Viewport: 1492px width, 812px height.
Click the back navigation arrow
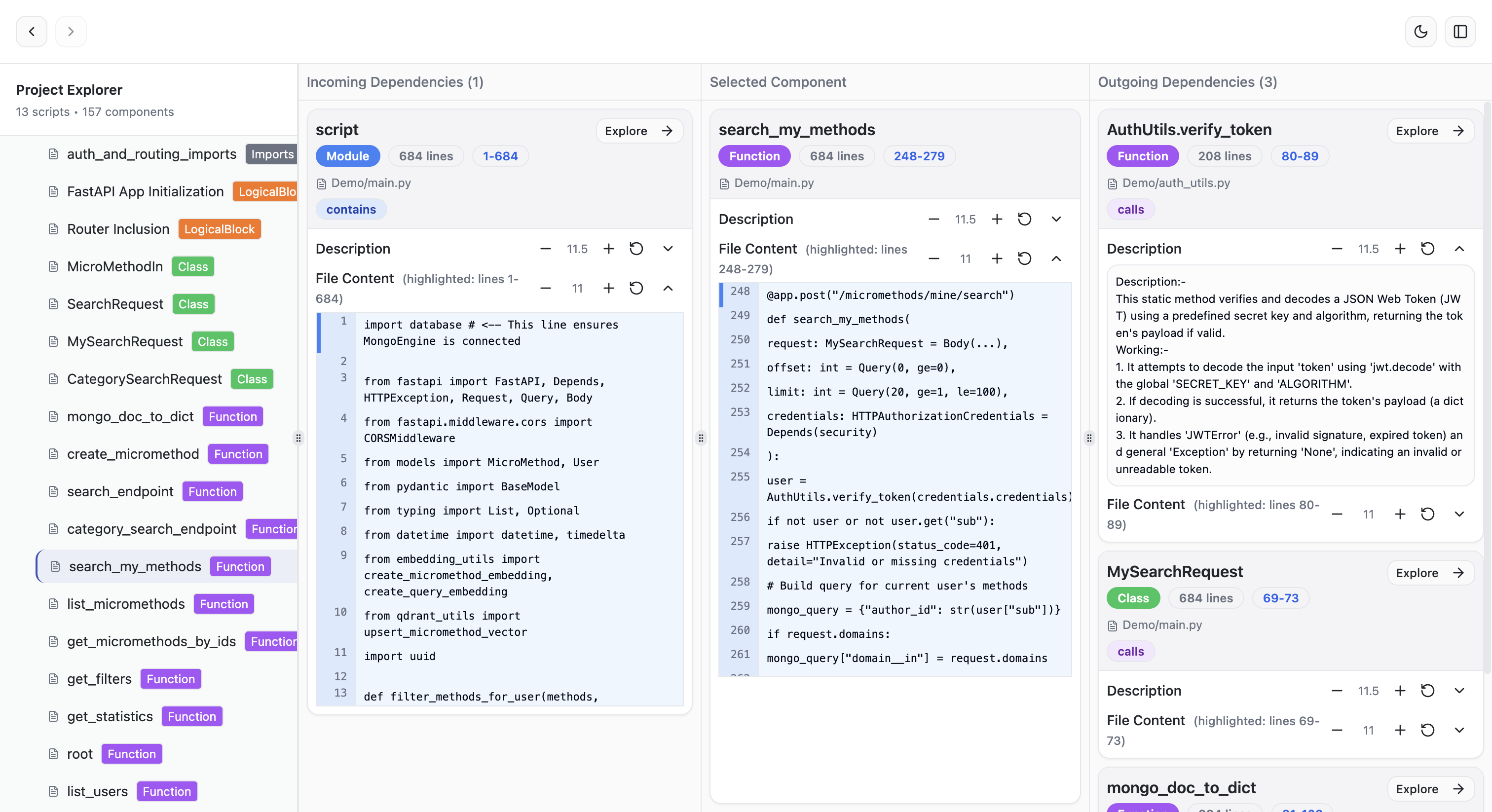[31, 31]
